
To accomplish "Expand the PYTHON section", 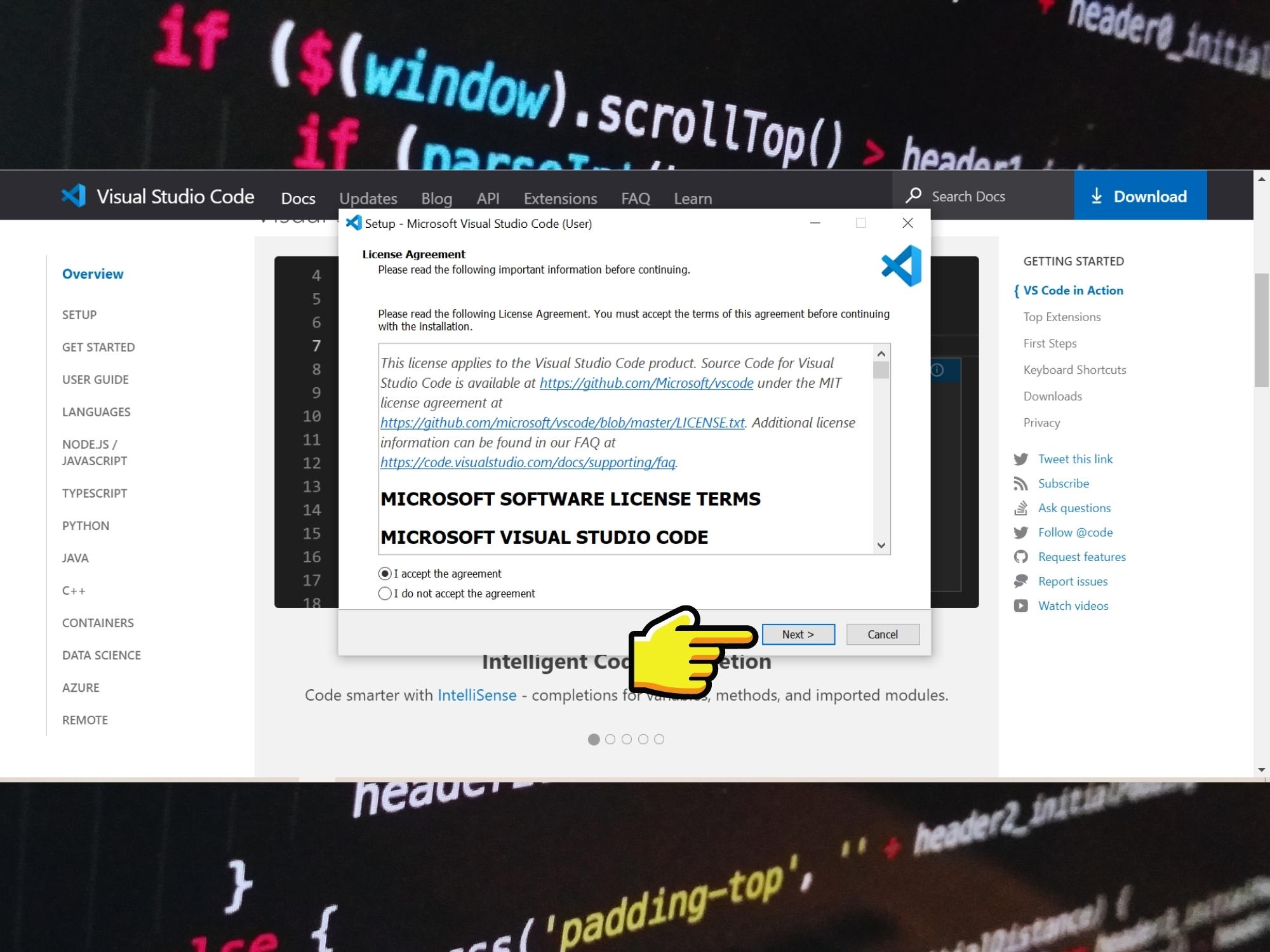I will 86,526.
